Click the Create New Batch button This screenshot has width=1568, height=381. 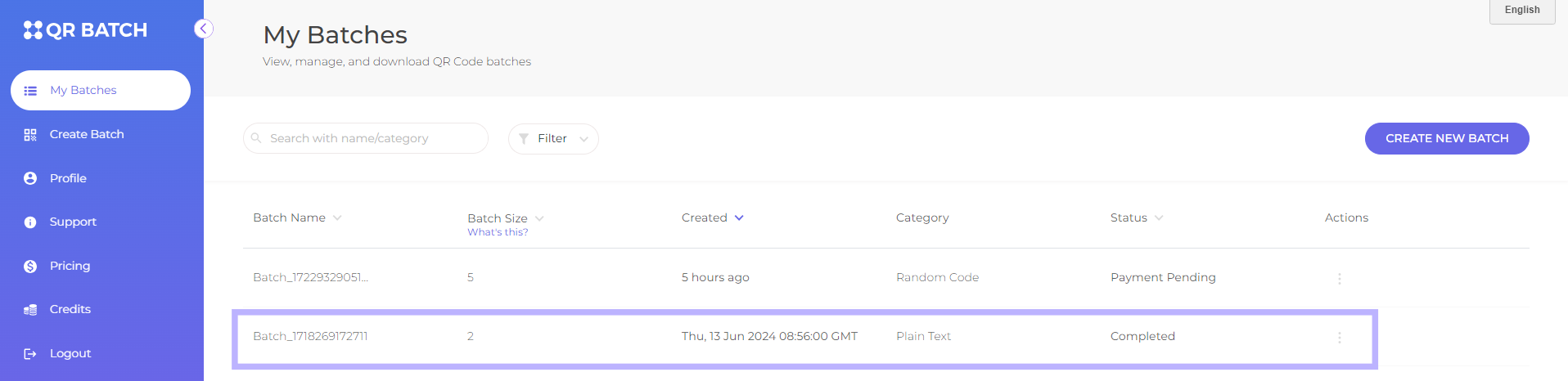tap(1447, 138)
